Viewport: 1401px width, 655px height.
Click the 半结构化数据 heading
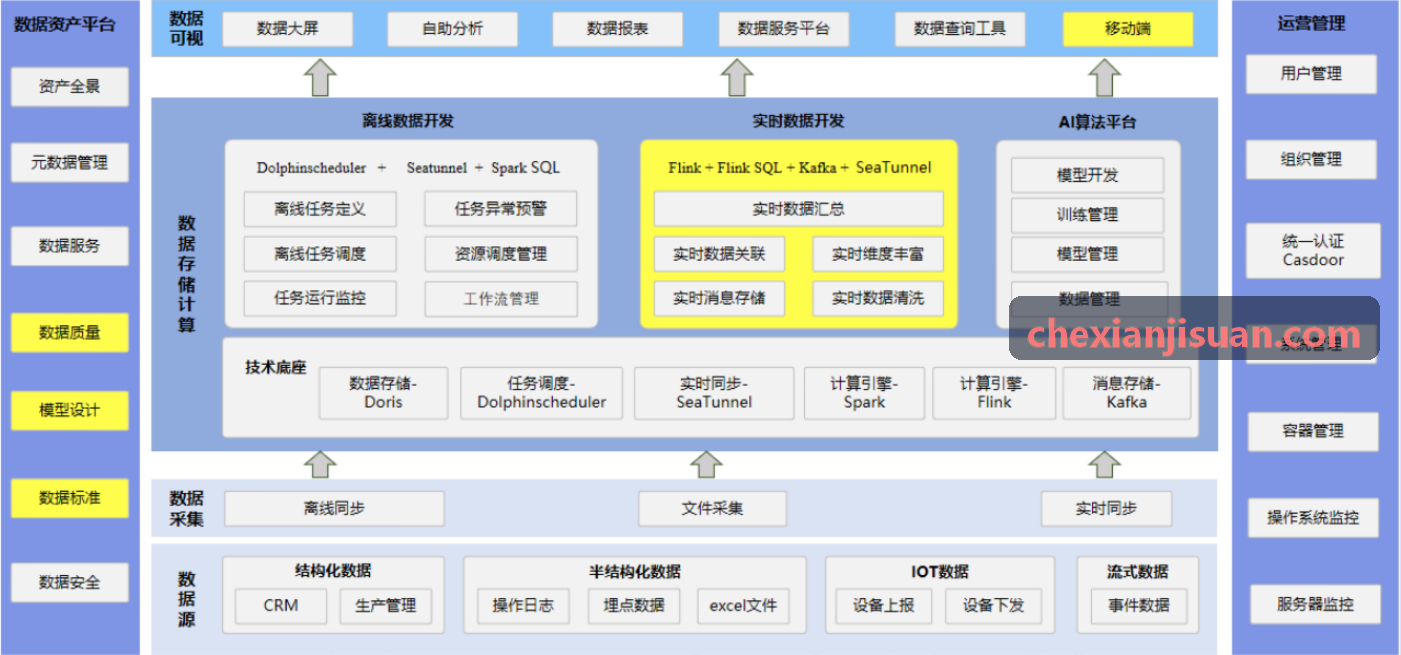click(x=635, y=572)
